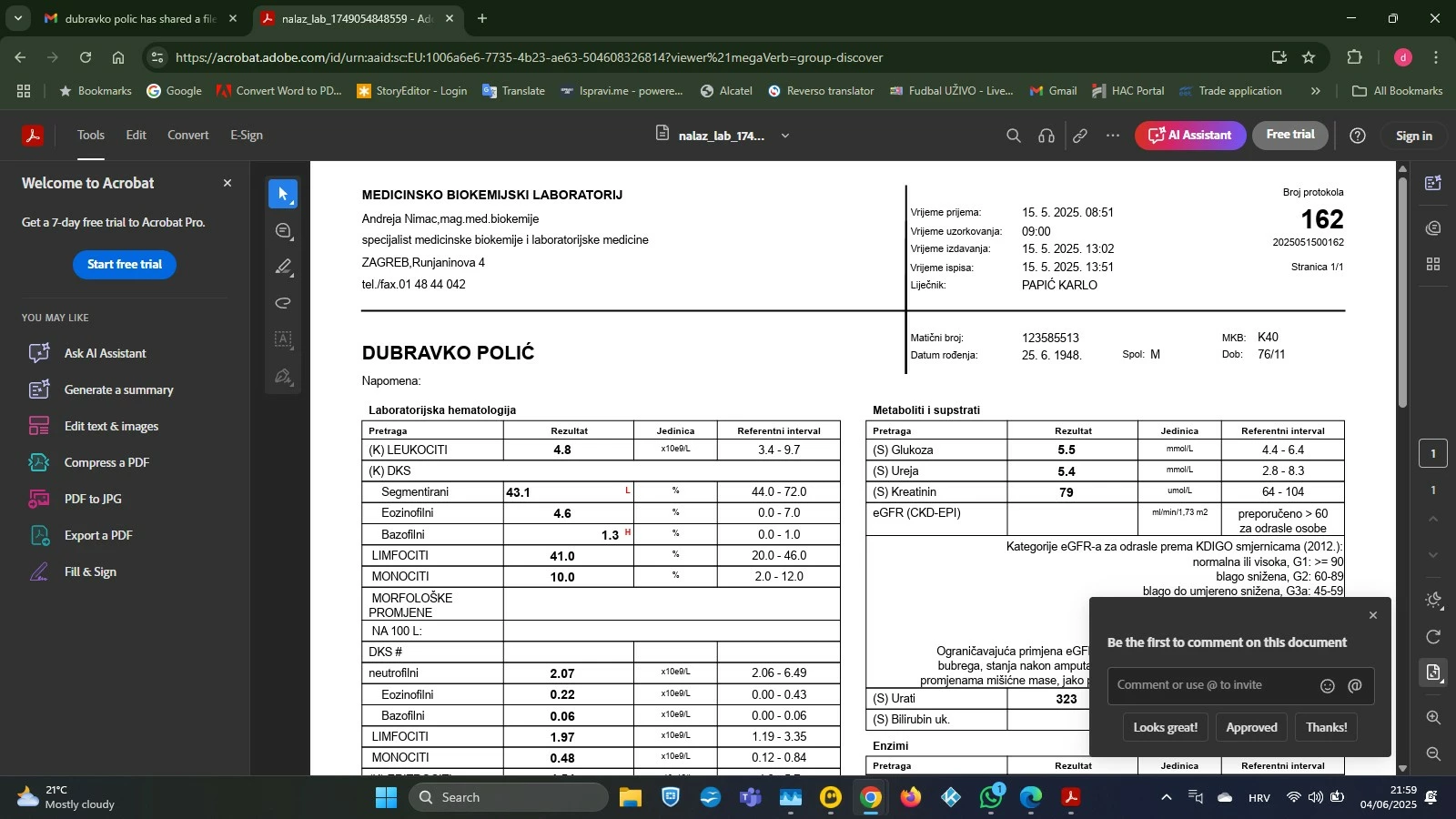1456x819 pixels.
Task: Open the Convert menu
Action: (x=188, y=136)
